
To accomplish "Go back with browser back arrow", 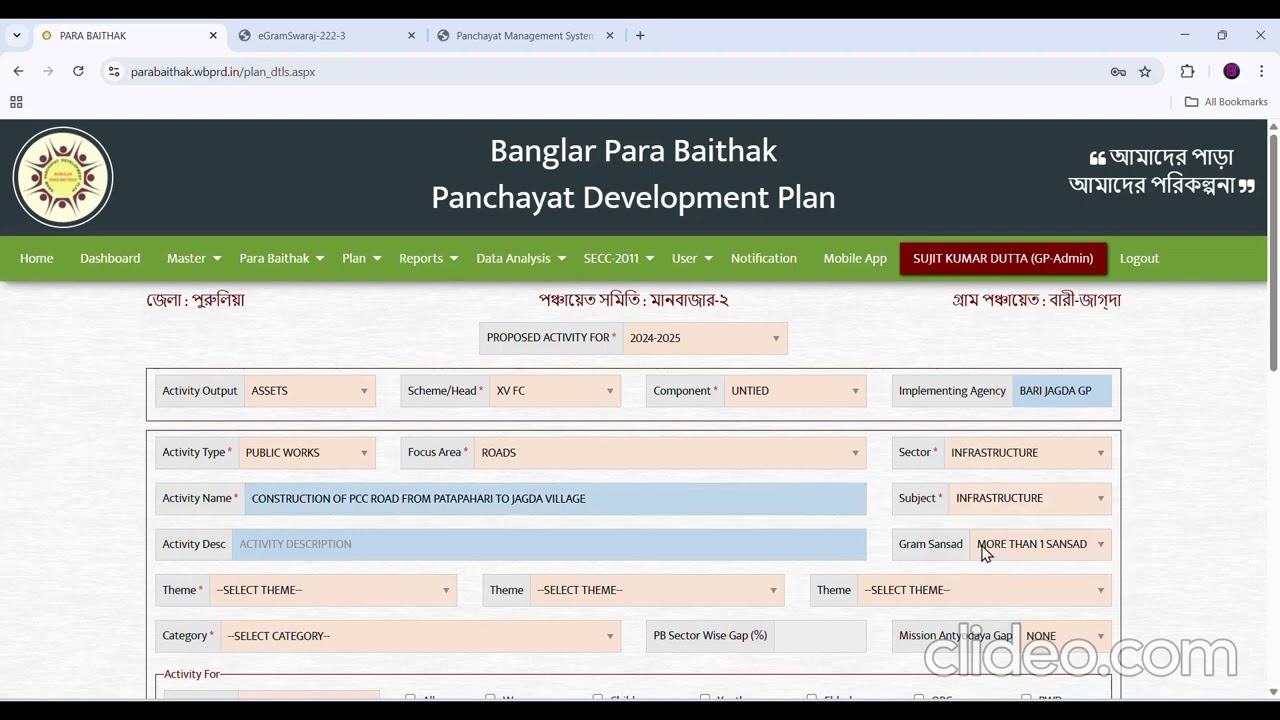I will (18, 71).
